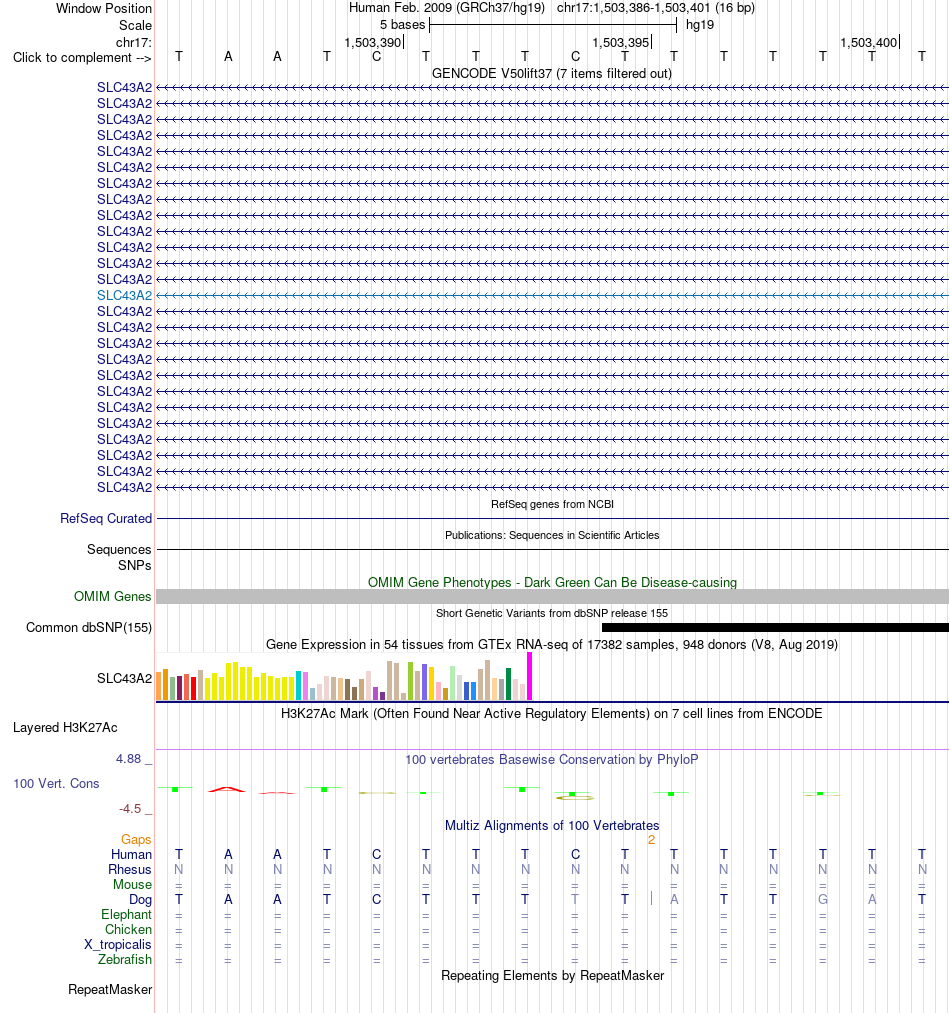Image resolution: width=950 pixels, height=1013 pixels.
Task: Select the 'X_tropicalis' alignment row label
Action: (x=118, y=944)
